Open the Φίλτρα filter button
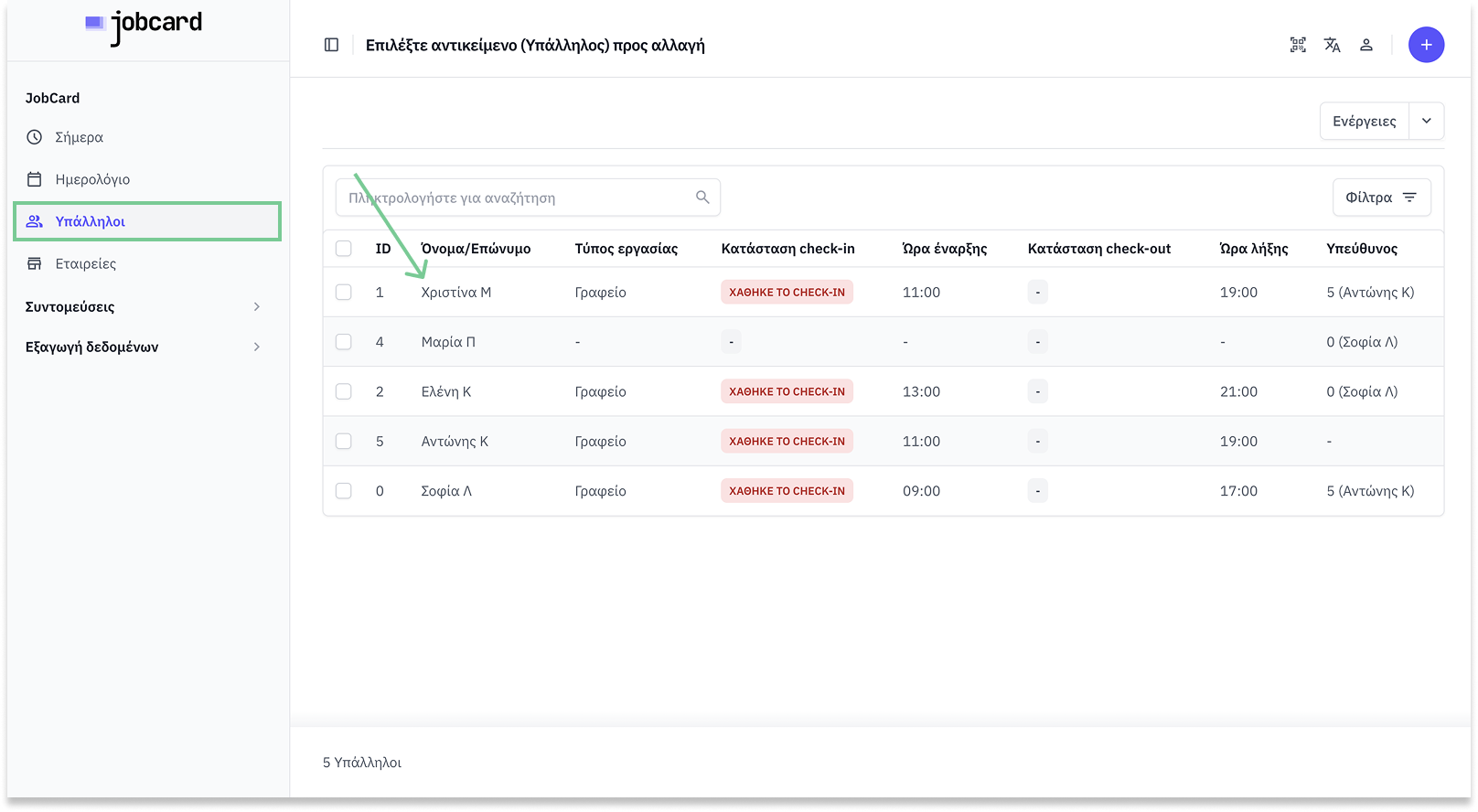This screenshot has height=812, width=1478. [1382, 198]
